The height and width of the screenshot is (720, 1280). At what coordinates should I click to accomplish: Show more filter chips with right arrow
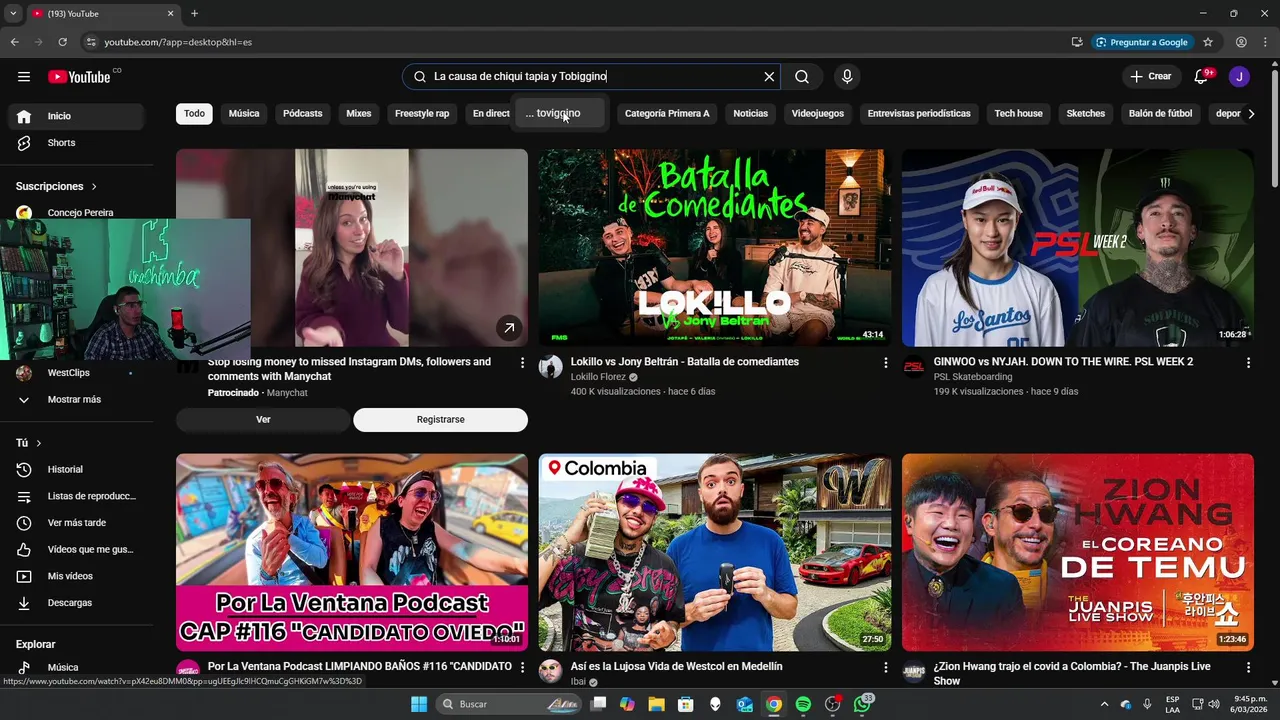pyautogui.click(x=1250, y=114)
